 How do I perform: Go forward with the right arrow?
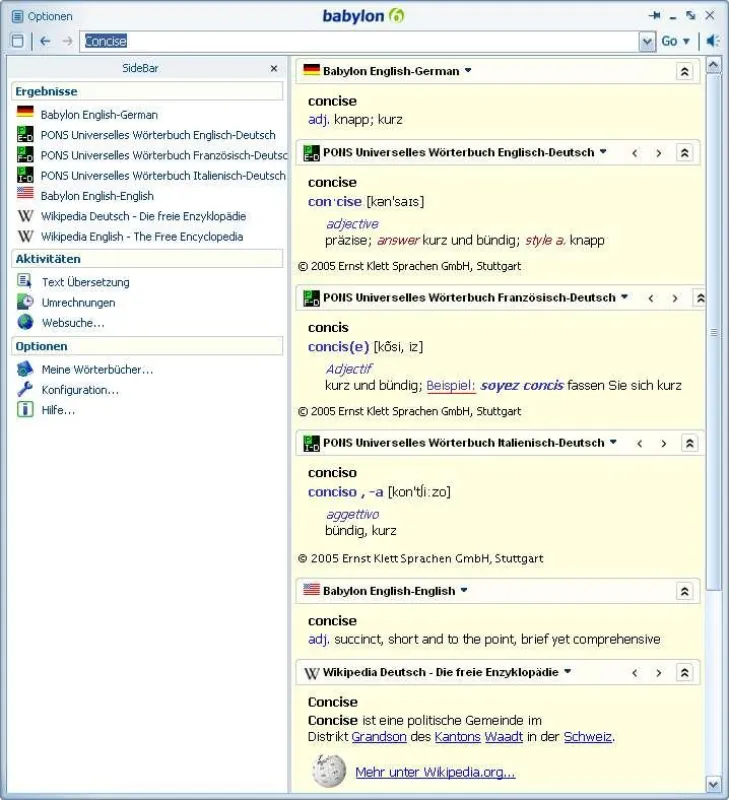[67, 41]
